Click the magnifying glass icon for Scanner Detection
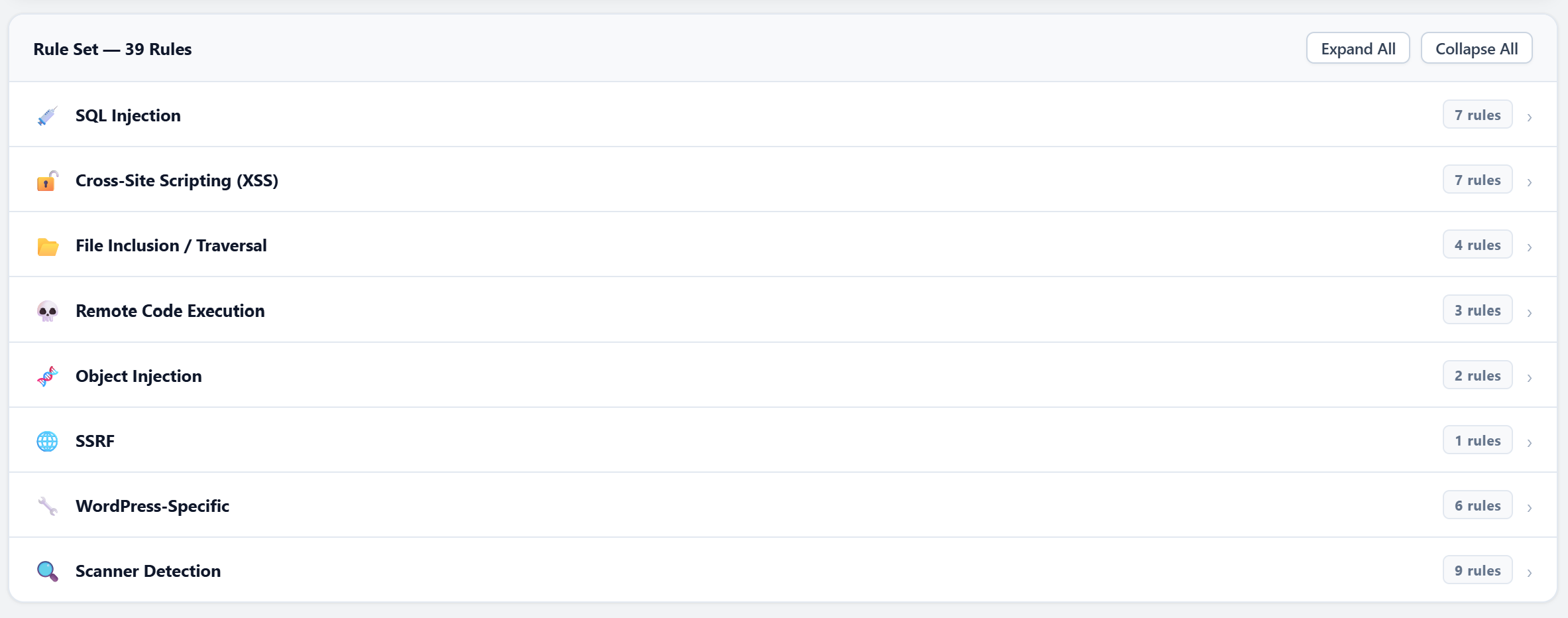Image resolution: width=1568 pixels, height=618 pixels. click(x=47, y=570)
